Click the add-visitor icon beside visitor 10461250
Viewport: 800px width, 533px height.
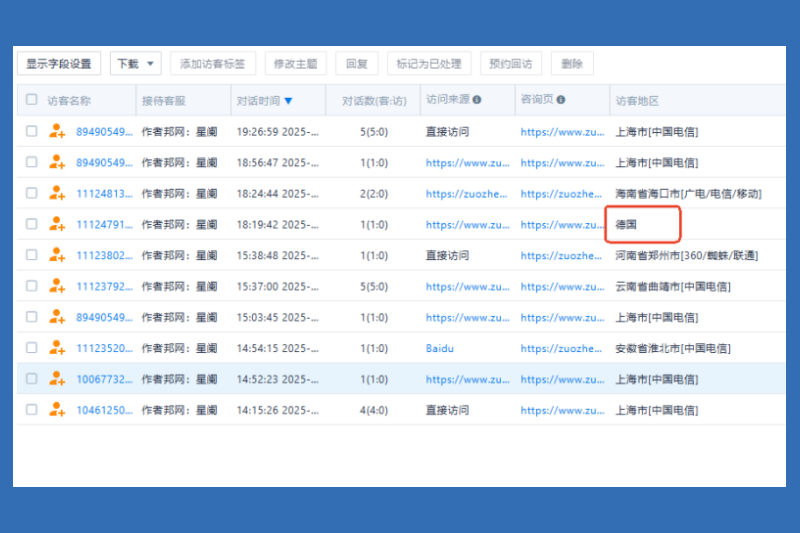coord(57,410)
